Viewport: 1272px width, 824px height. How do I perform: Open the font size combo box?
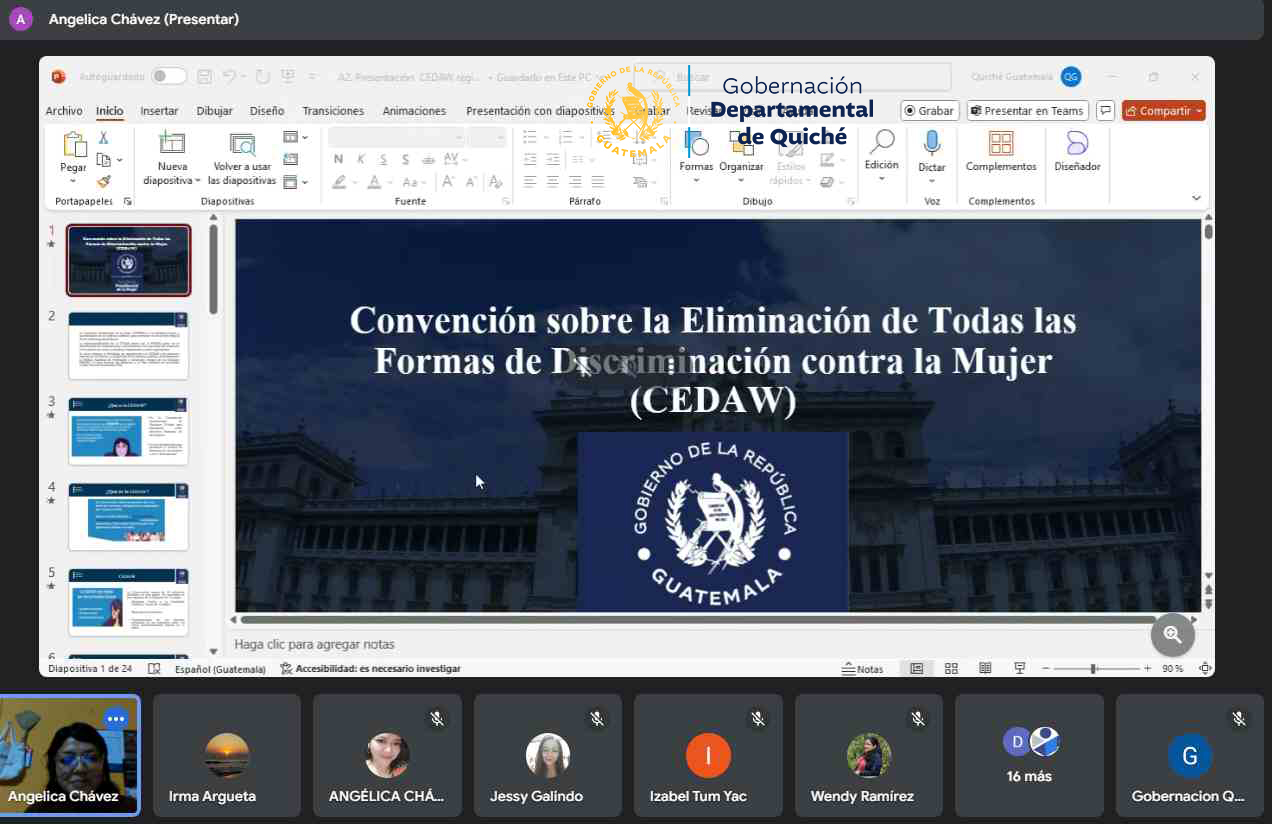pos(487,137)
